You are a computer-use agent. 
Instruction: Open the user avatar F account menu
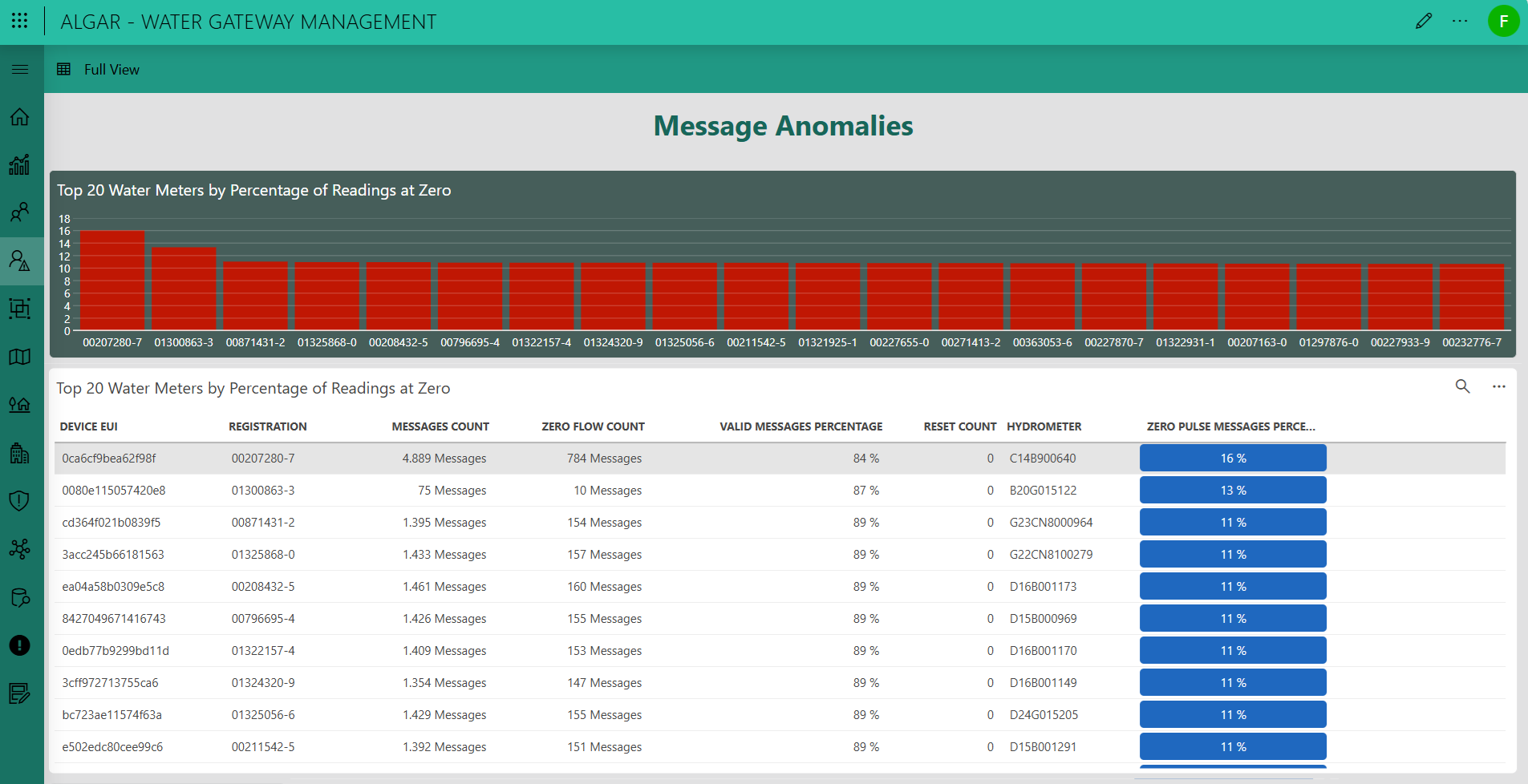point(1503,21)
